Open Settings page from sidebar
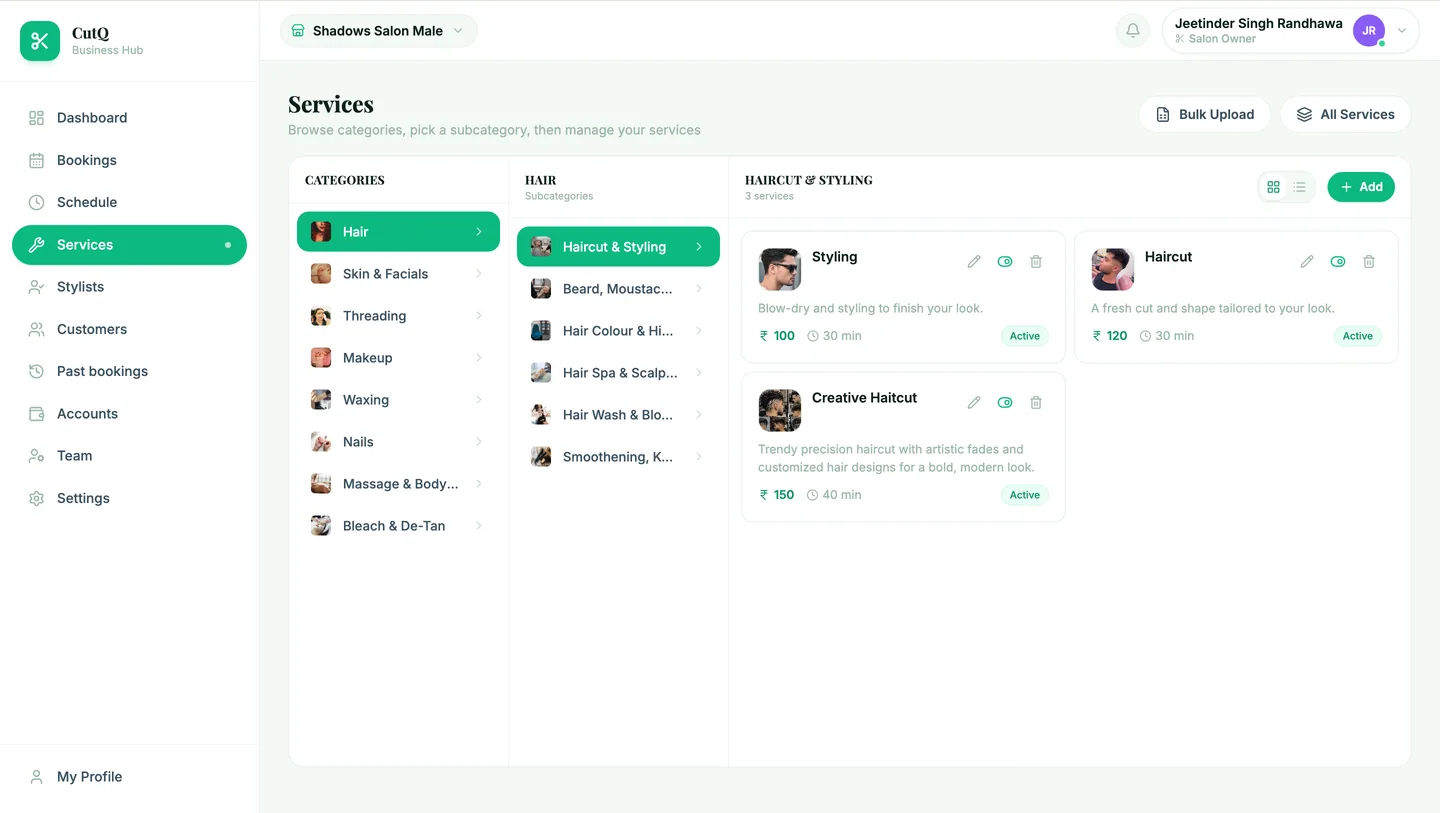1440x813 pixels. pyautogui.click(x=129, y=498)
